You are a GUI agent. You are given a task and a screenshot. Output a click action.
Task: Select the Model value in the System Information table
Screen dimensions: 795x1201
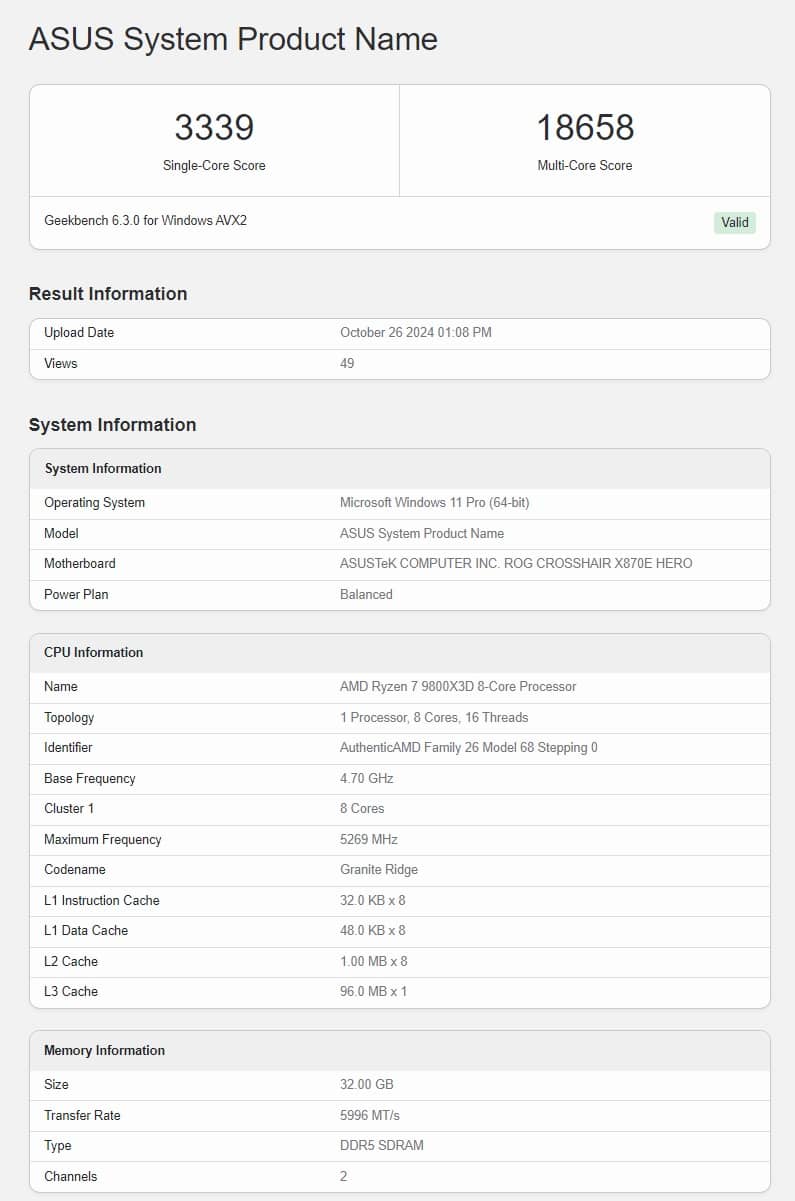click(422, 533)
